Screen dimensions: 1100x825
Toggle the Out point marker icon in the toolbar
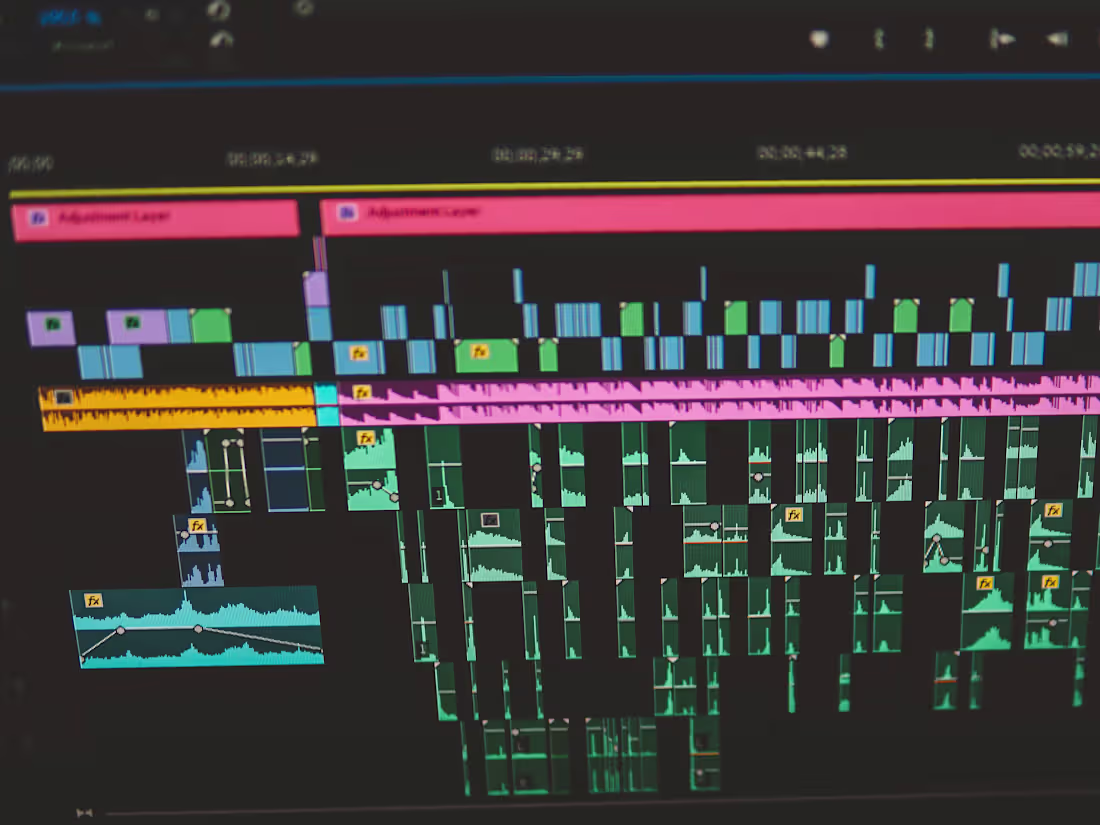click(930, 38)
